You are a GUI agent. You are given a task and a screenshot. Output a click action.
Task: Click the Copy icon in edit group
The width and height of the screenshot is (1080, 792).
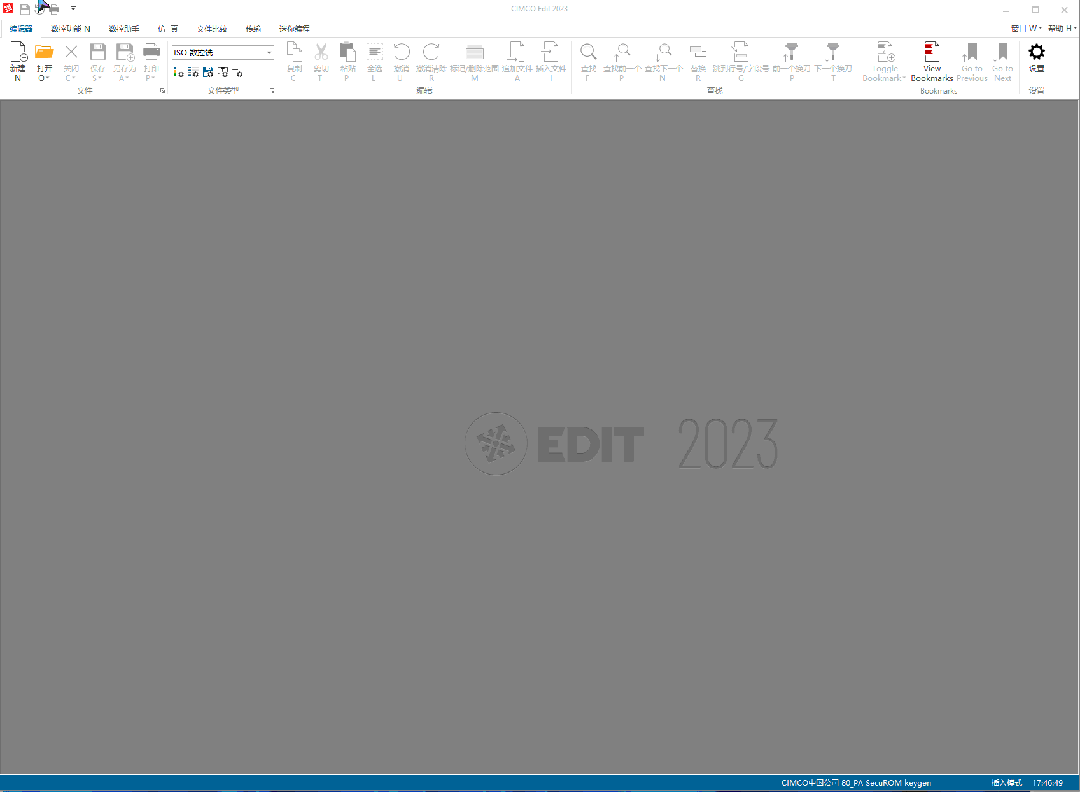click(x=294, y=52)
